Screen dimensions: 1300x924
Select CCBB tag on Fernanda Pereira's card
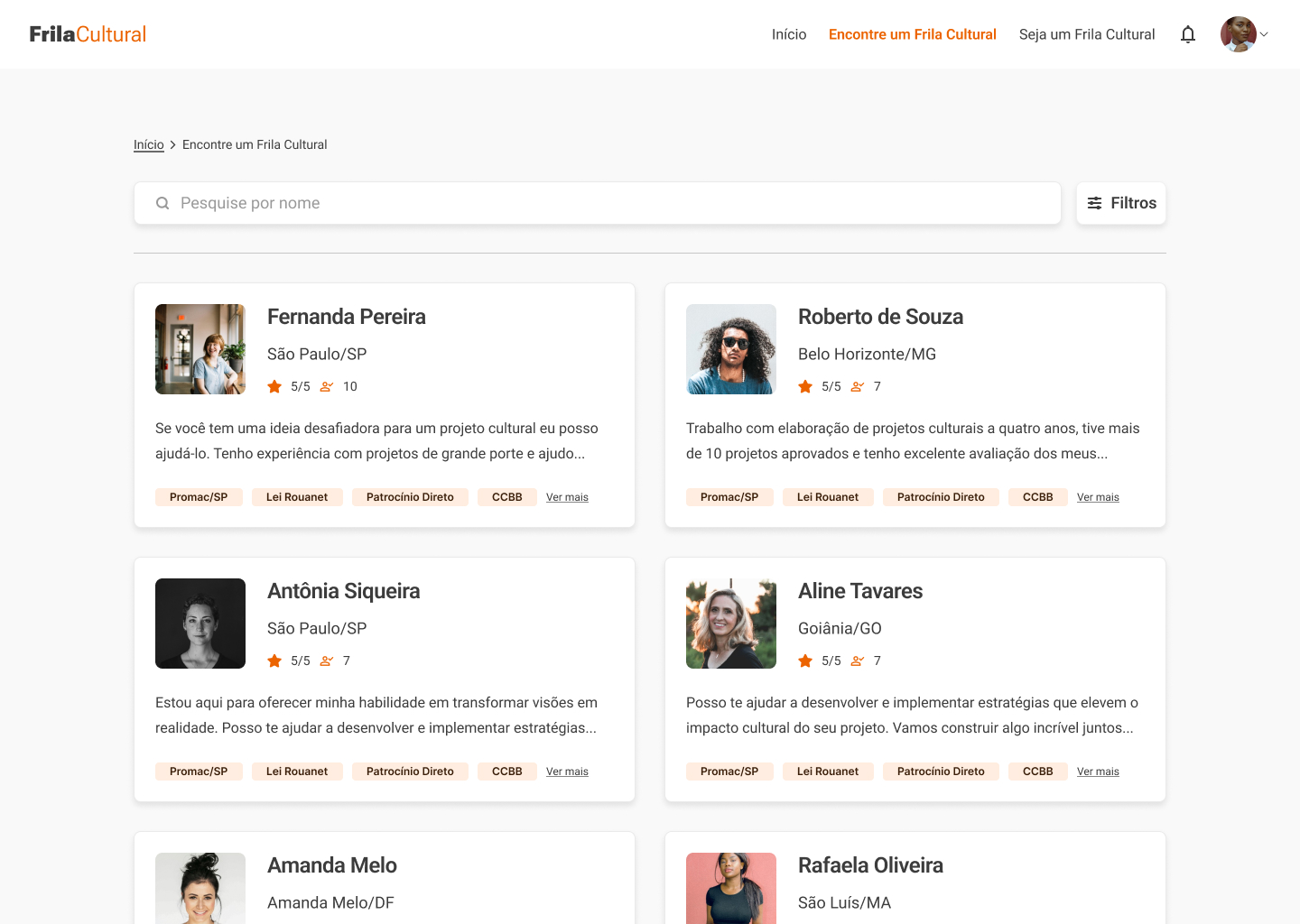(507, 497)
